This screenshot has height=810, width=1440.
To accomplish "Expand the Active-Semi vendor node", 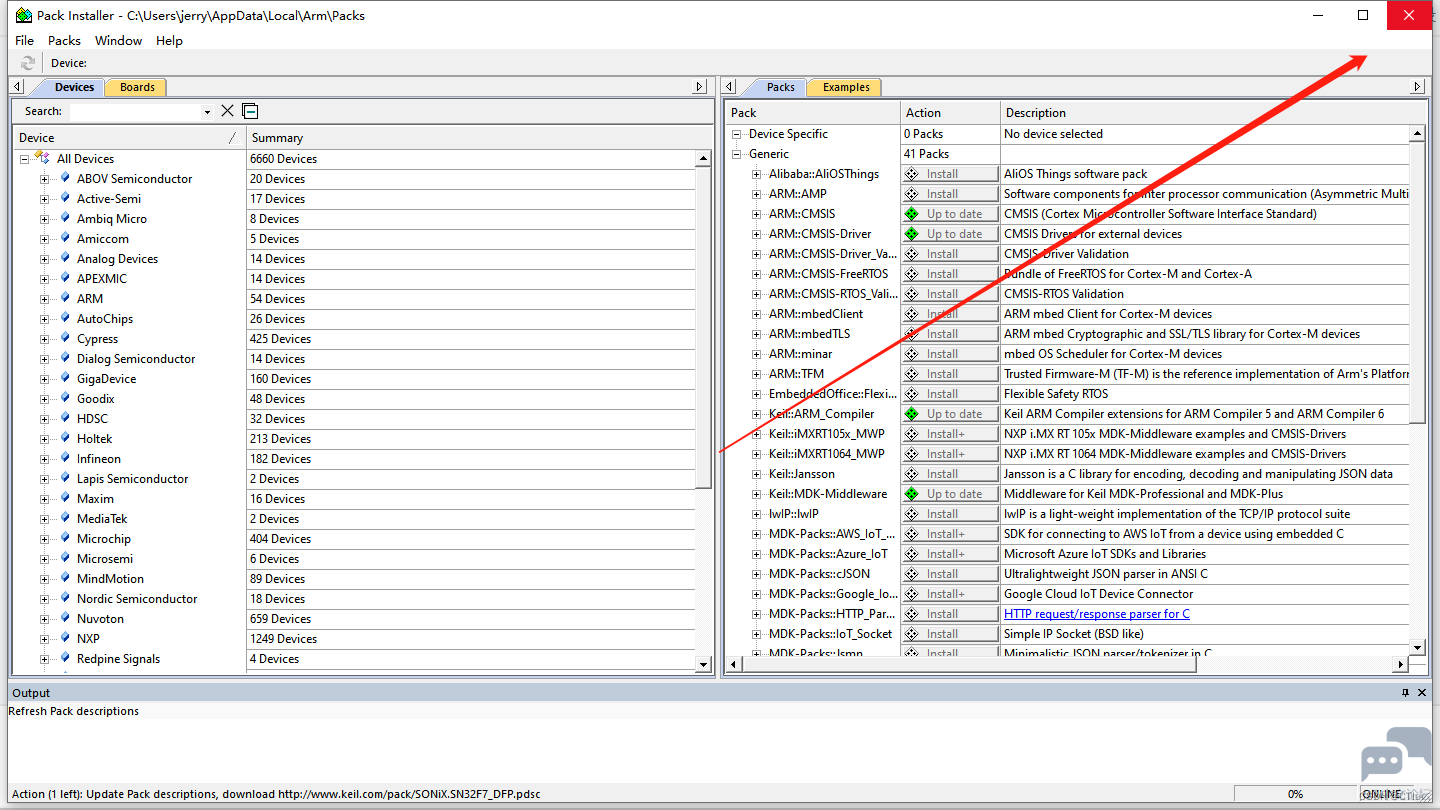I will [x=44, y=199].
